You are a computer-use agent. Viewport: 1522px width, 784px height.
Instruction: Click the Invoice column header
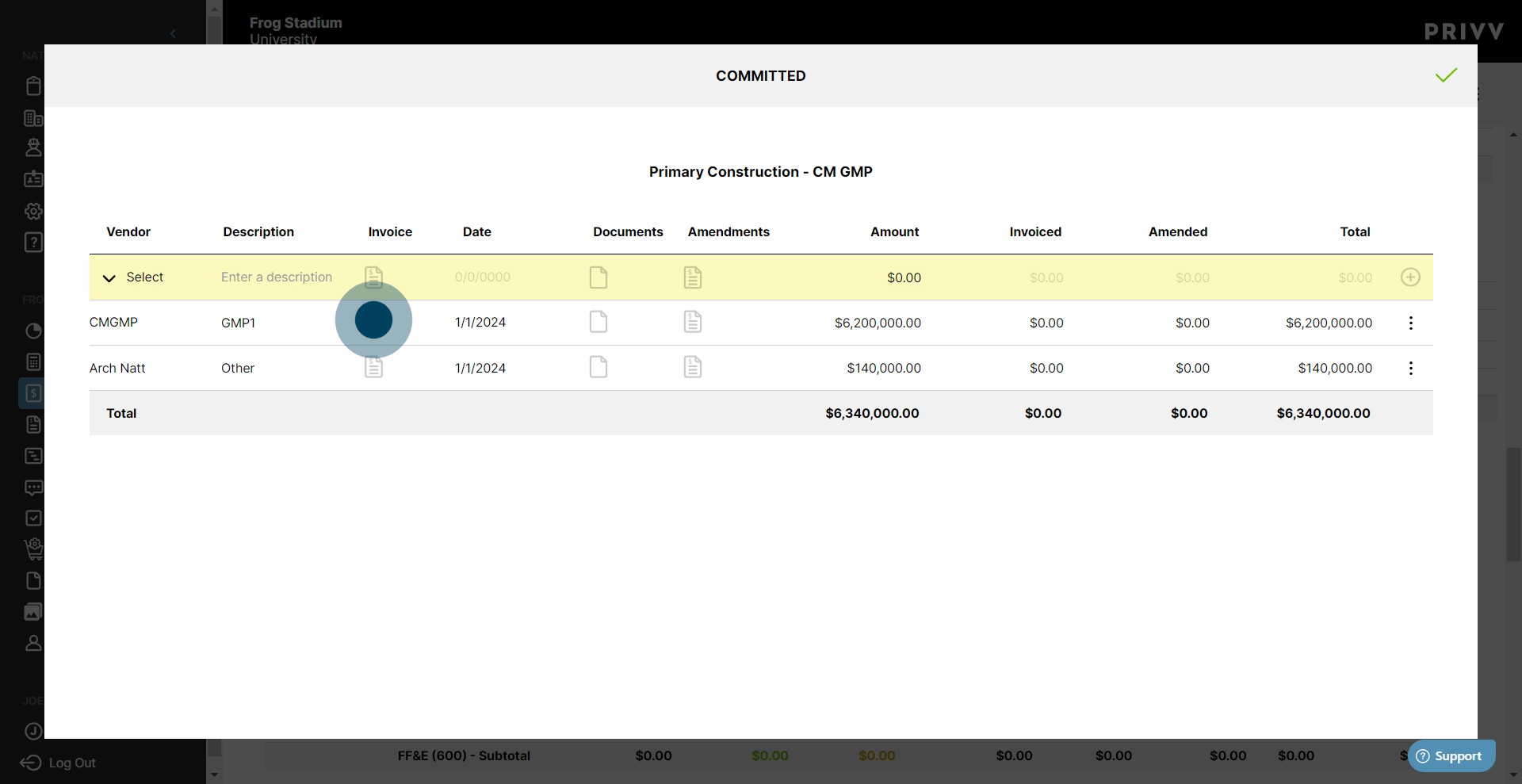click(390, 231)
